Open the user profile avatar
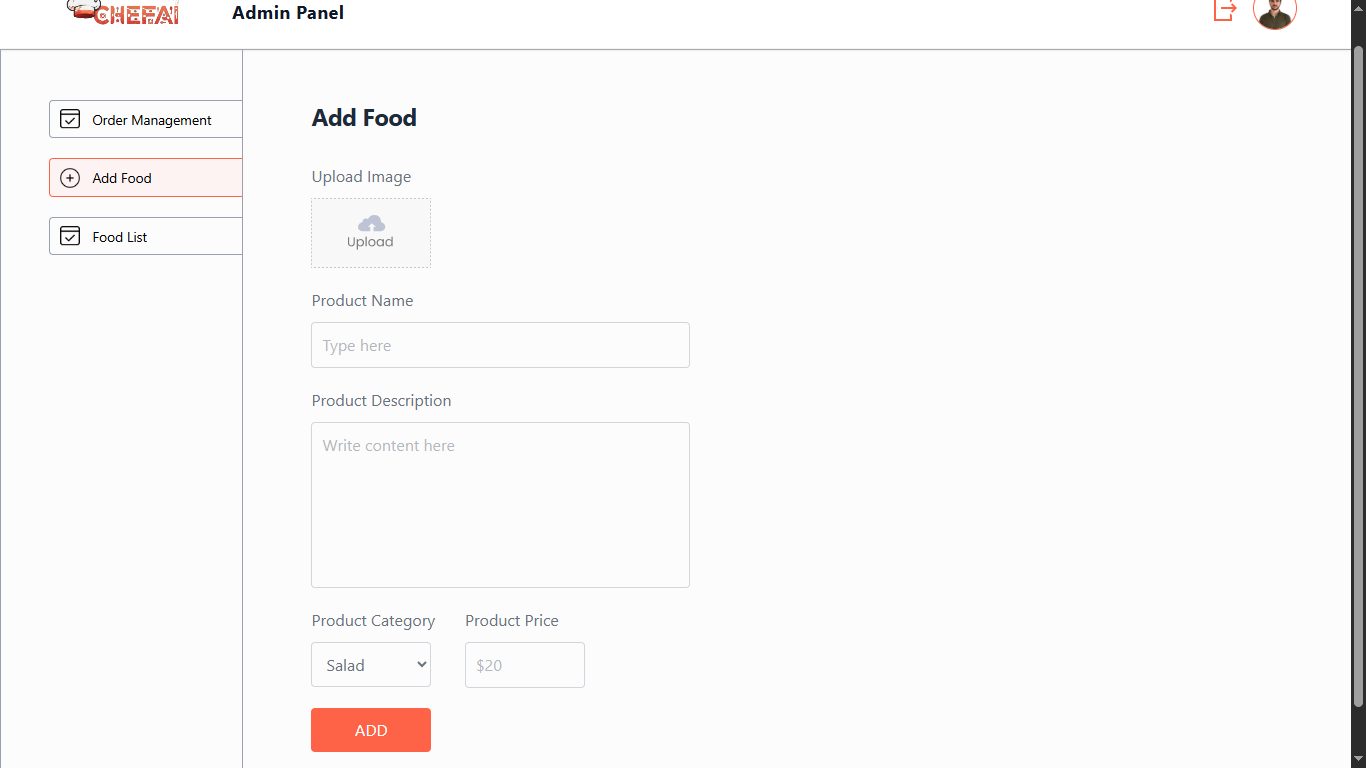This screenshot has width=1366, height=768. point(1275,11)
